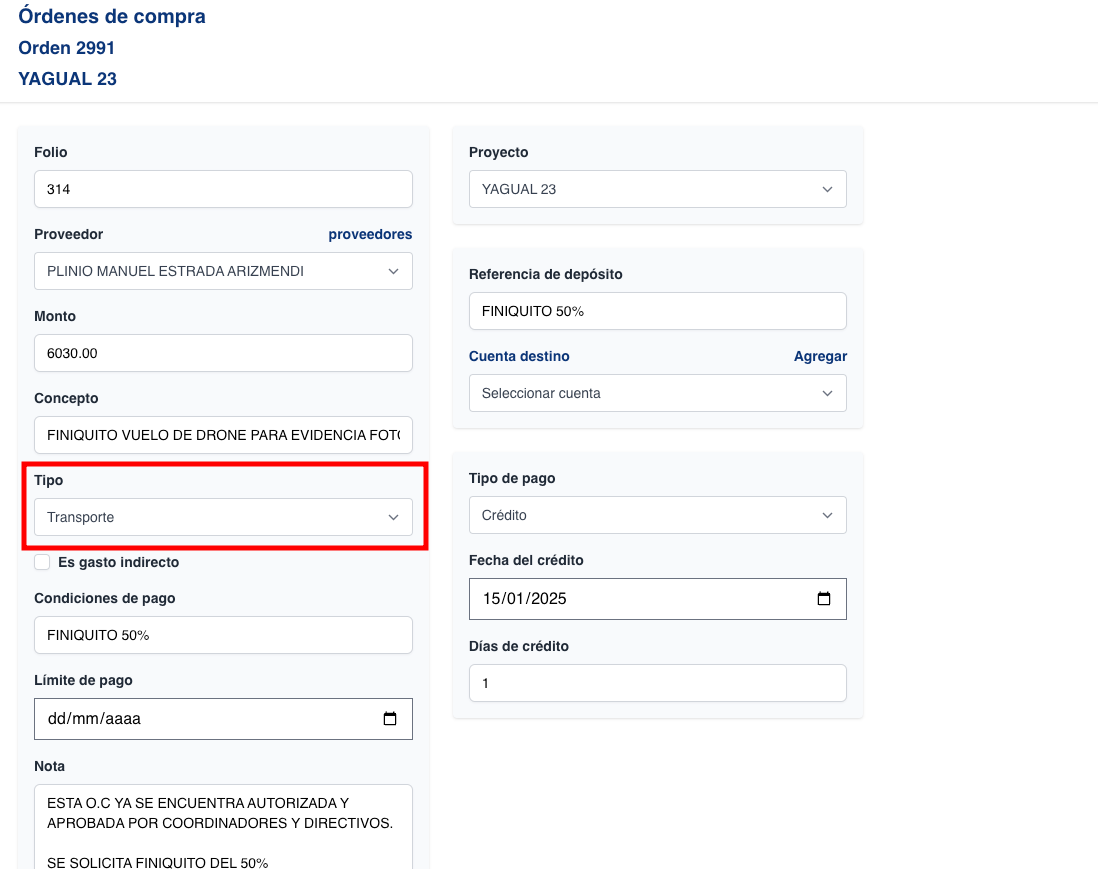Click inside the Nota text area

click(x=223, y=825)
